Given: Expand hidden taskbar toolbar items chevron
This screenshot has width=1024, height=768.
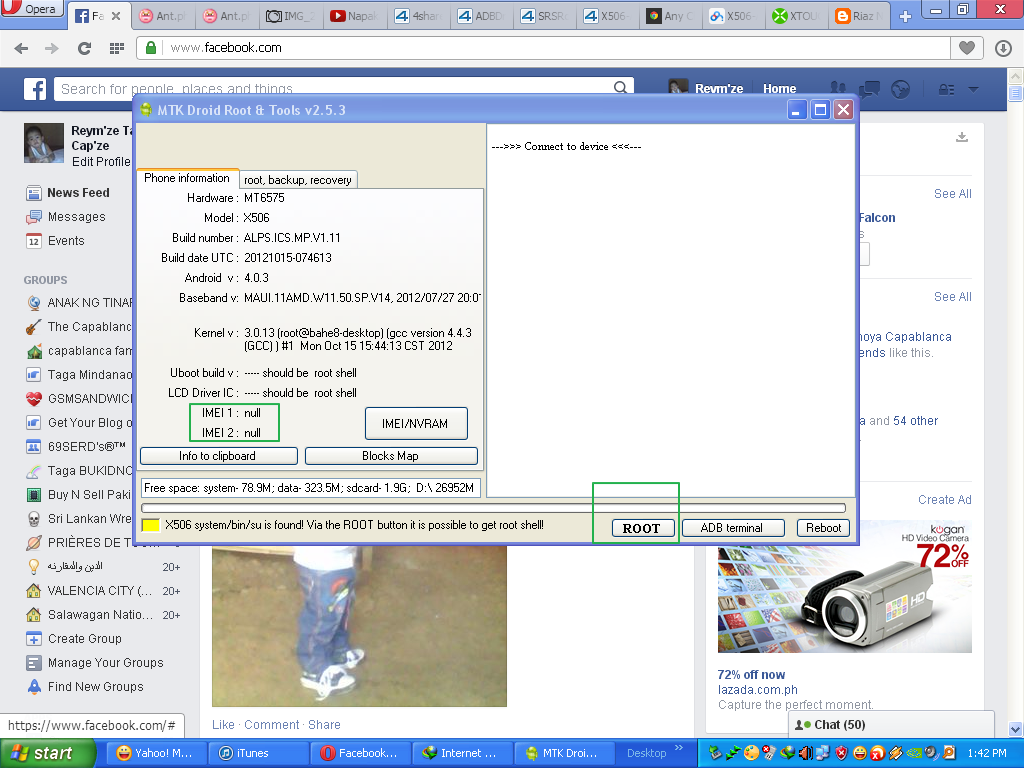Looking at the screenshot, I should point(681,748).
